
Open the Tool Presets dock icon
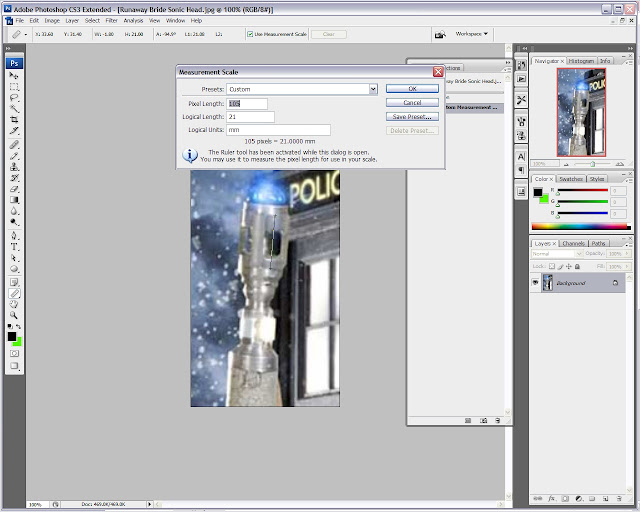[521, 100]
